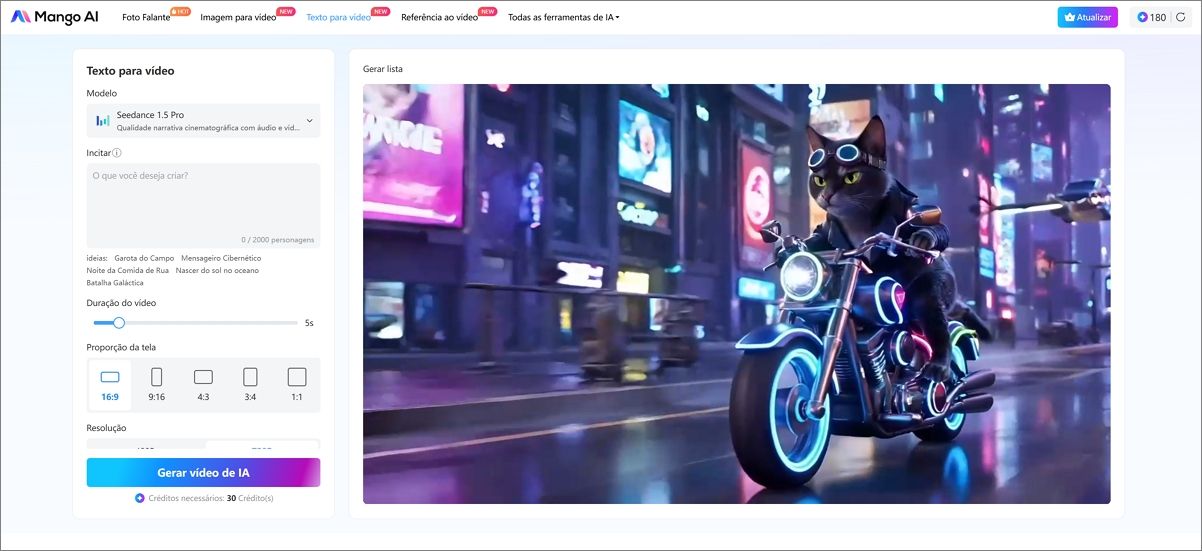Click the info icon beside Incitar
This screenshot has height=551, width=1202.
(x=117, y=153)
